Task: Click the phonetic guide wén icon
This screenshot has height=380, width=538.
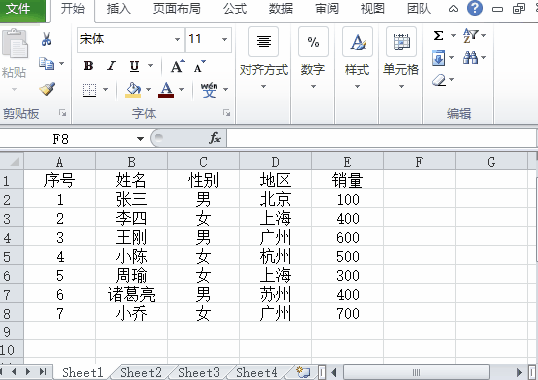Action: click(209, 90)
